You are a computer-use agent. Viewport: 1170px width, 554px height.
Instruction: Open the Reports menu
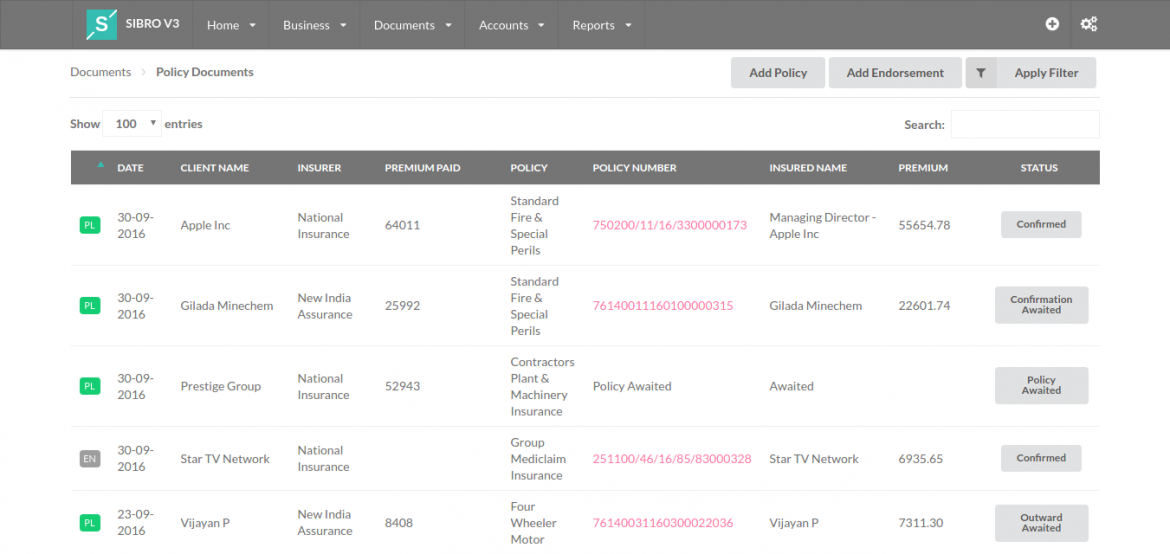point(602,25)
